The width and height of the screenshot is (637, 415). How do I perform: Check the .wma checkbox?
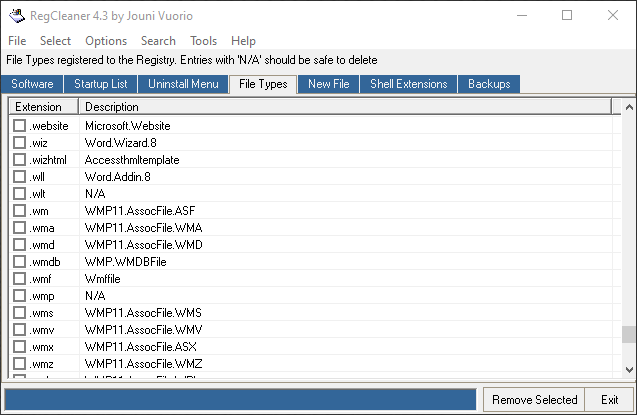[x=20, y=228]
